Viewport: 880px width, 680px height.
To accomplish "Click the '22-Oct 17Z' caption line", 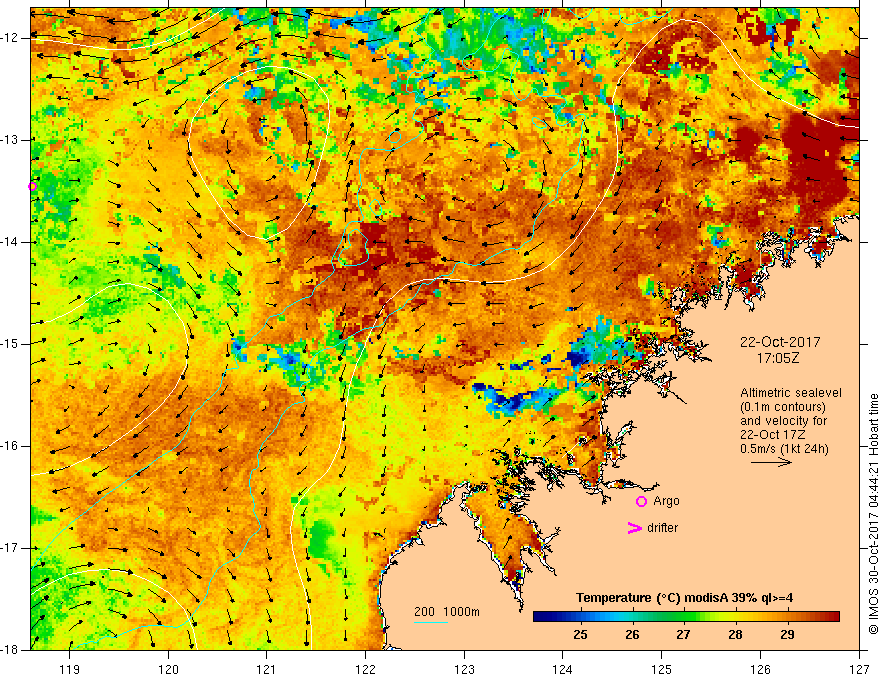I will 772,435.
